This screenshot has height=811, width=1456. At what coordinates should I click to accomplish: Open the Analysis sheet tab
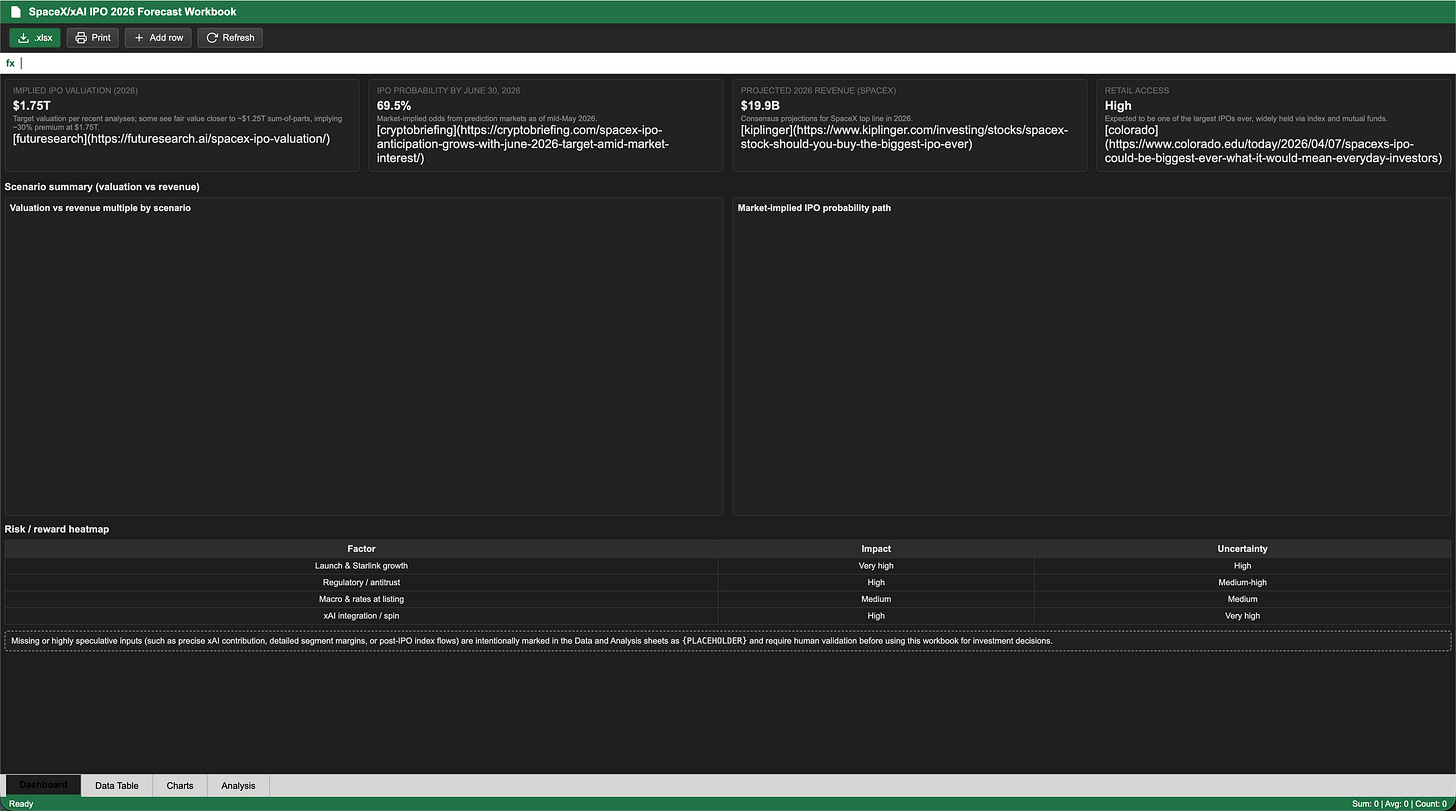238,785
